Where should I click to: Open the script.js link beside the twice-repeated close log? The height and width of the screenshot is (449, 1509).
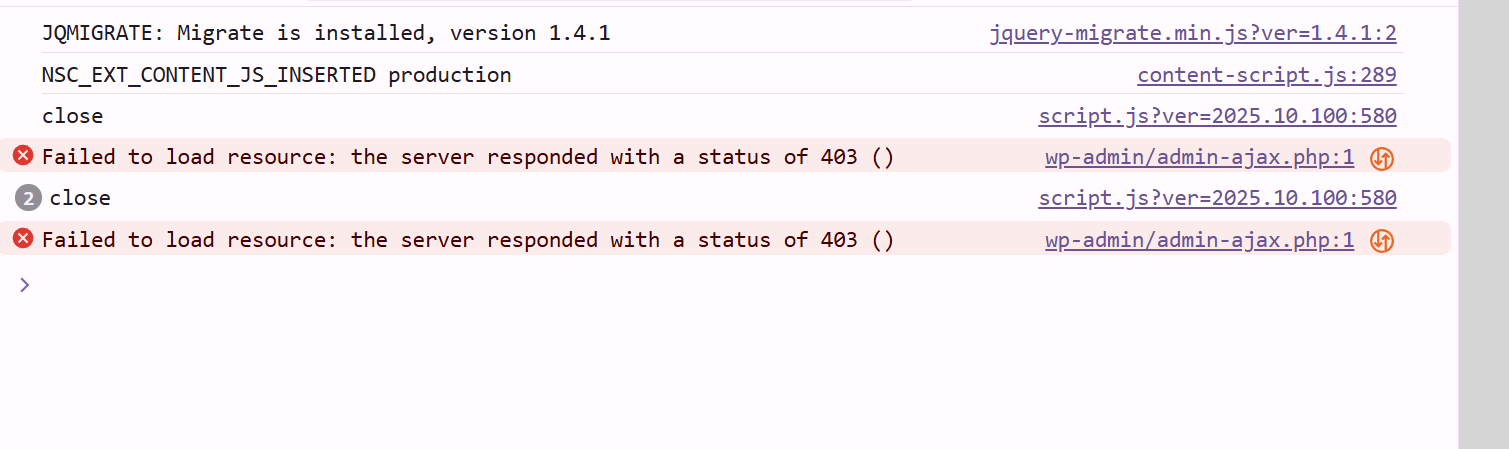[1217, 198]
